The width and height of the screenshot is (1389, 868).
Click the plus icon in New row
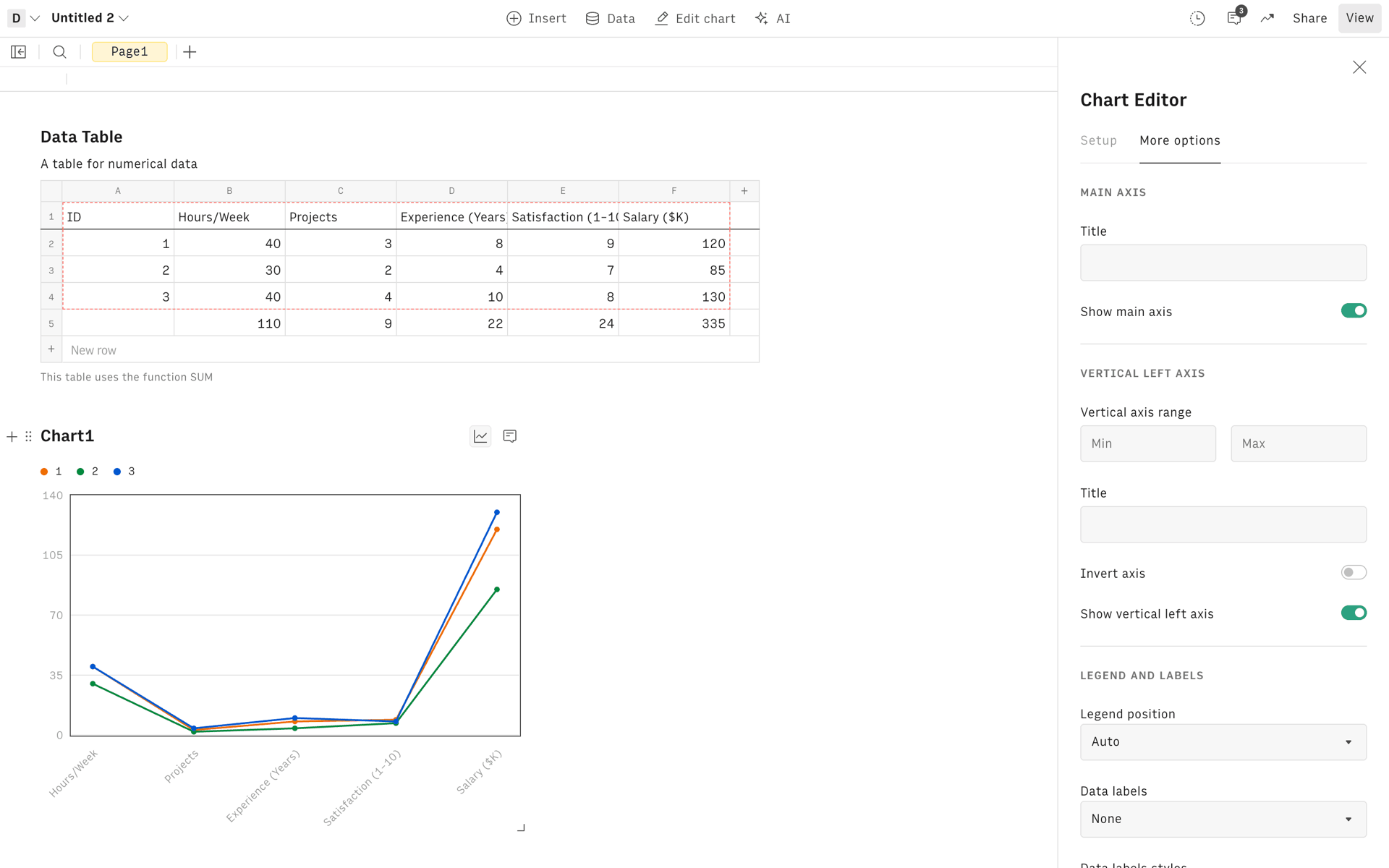coord(51,349)
